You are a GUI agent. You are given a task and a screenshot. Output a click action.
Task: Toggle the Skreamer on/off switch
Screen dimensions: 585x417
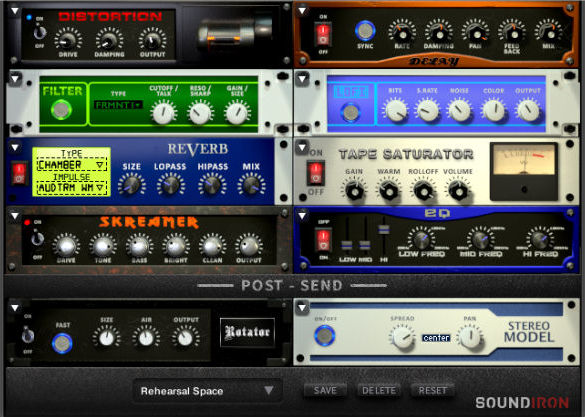[x=37, y=239]
